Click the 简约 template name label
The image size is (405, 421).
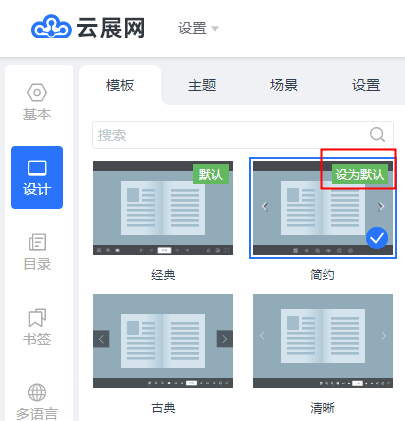pos(322,275)
